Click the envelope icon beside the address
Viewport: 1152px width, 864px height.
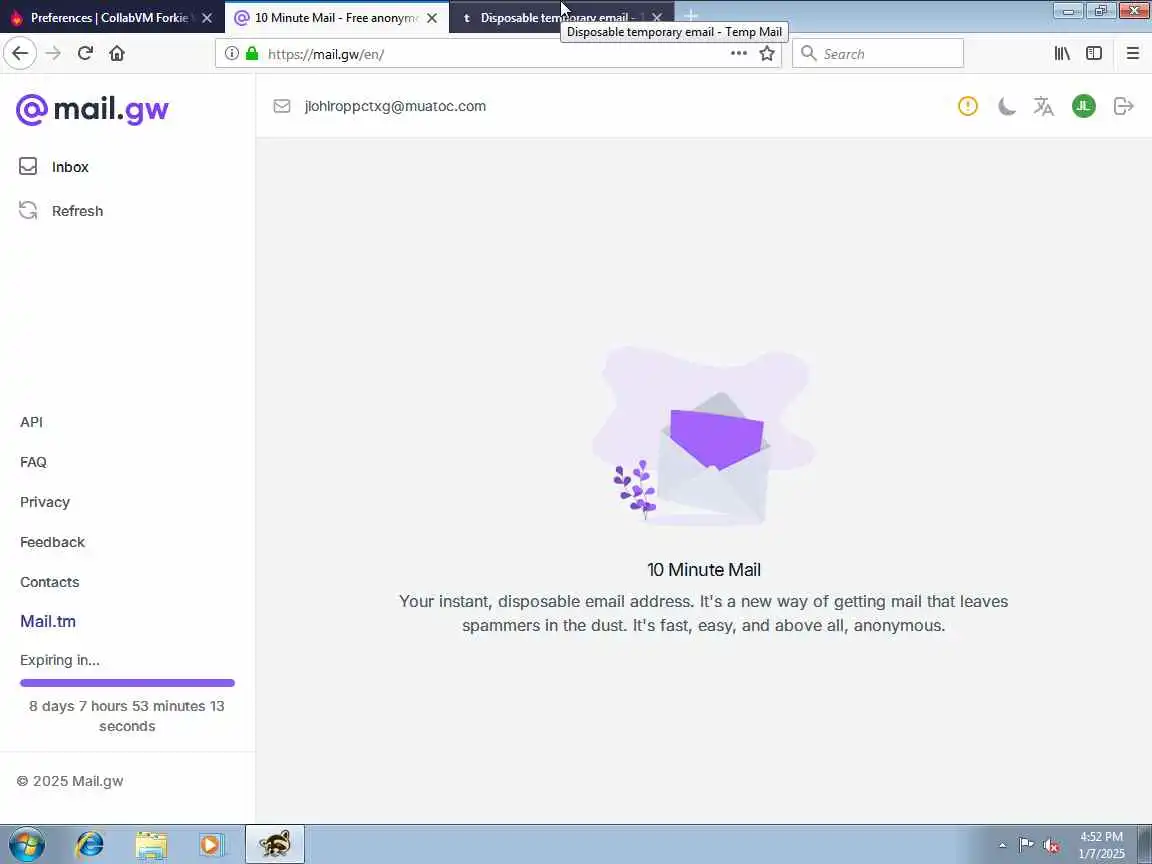pos(282,107)
